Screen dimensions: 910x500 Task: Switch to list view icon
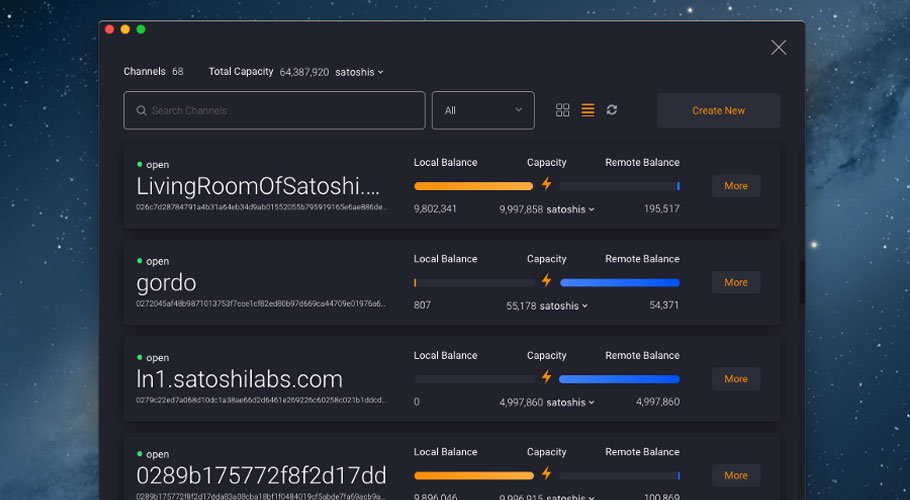[x=588, y=110]
